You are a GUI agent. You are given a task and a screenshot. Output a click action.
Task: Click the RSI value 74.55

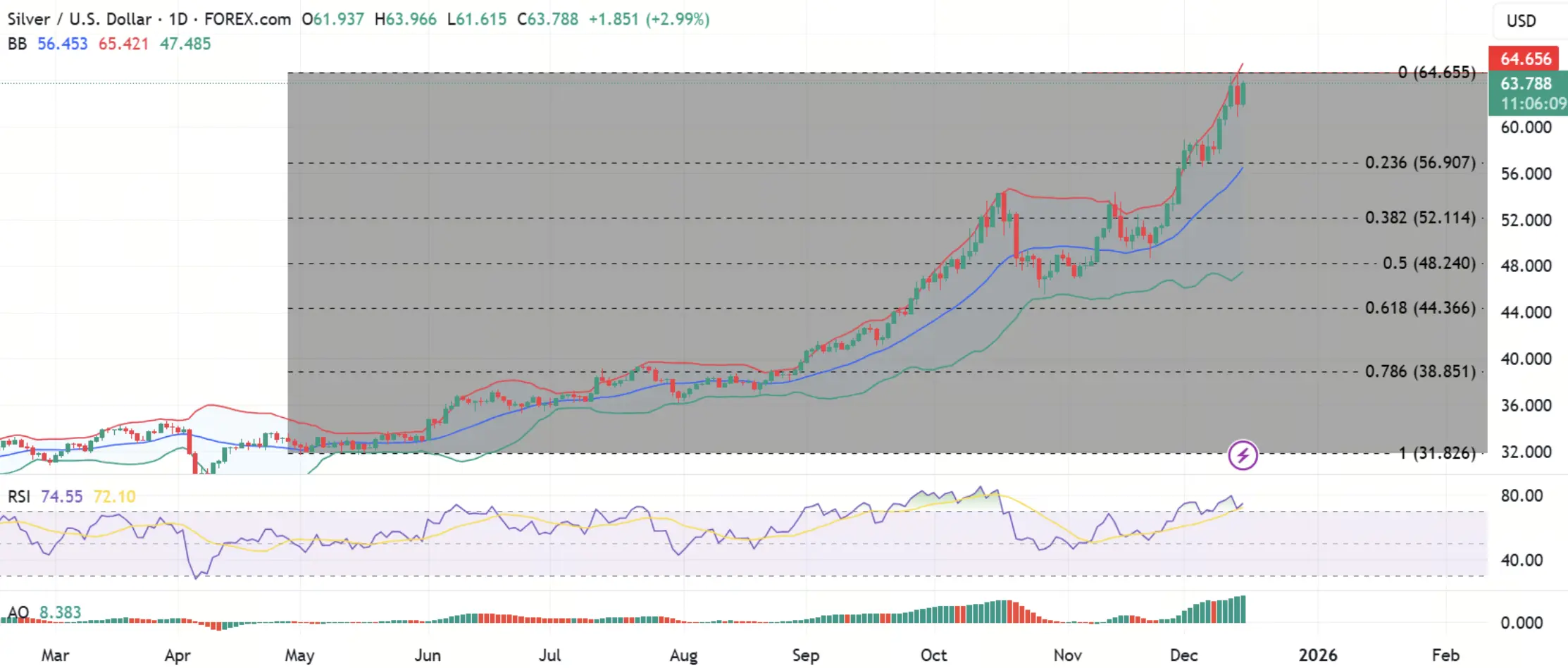[x=62, y=497]
